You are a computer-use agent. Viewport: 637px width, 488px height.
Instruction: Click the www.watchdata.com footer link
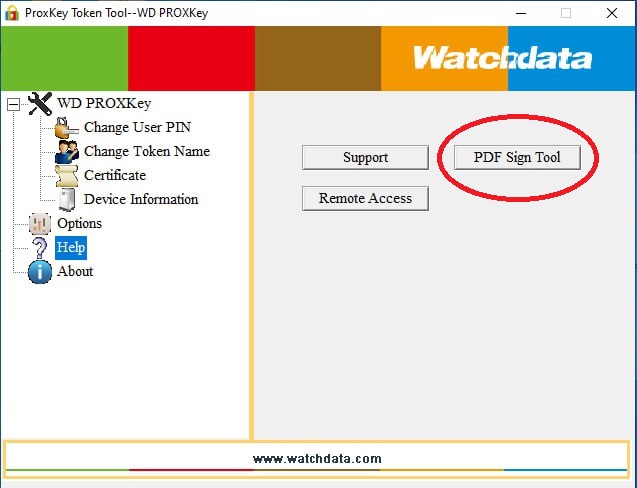[317, 459]
